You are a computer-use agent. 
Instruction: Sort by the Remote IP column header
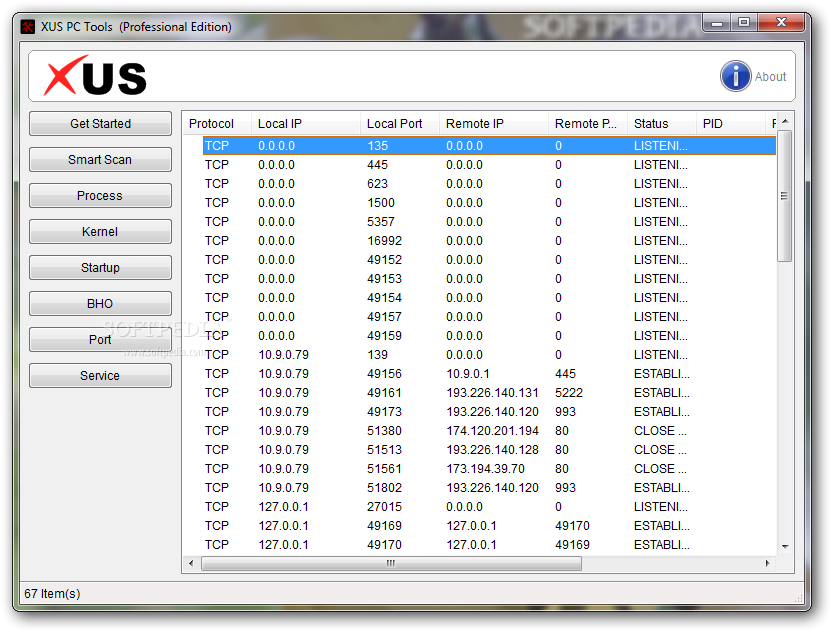[494, 124]
